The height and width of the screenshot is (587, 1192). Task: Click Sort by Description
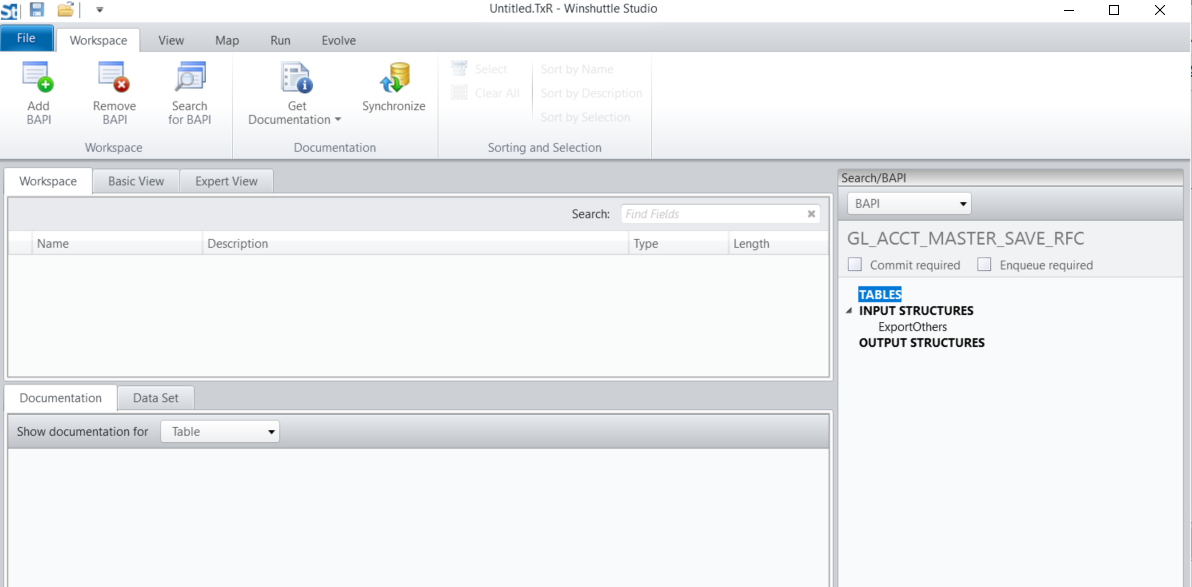coord(591,93)
